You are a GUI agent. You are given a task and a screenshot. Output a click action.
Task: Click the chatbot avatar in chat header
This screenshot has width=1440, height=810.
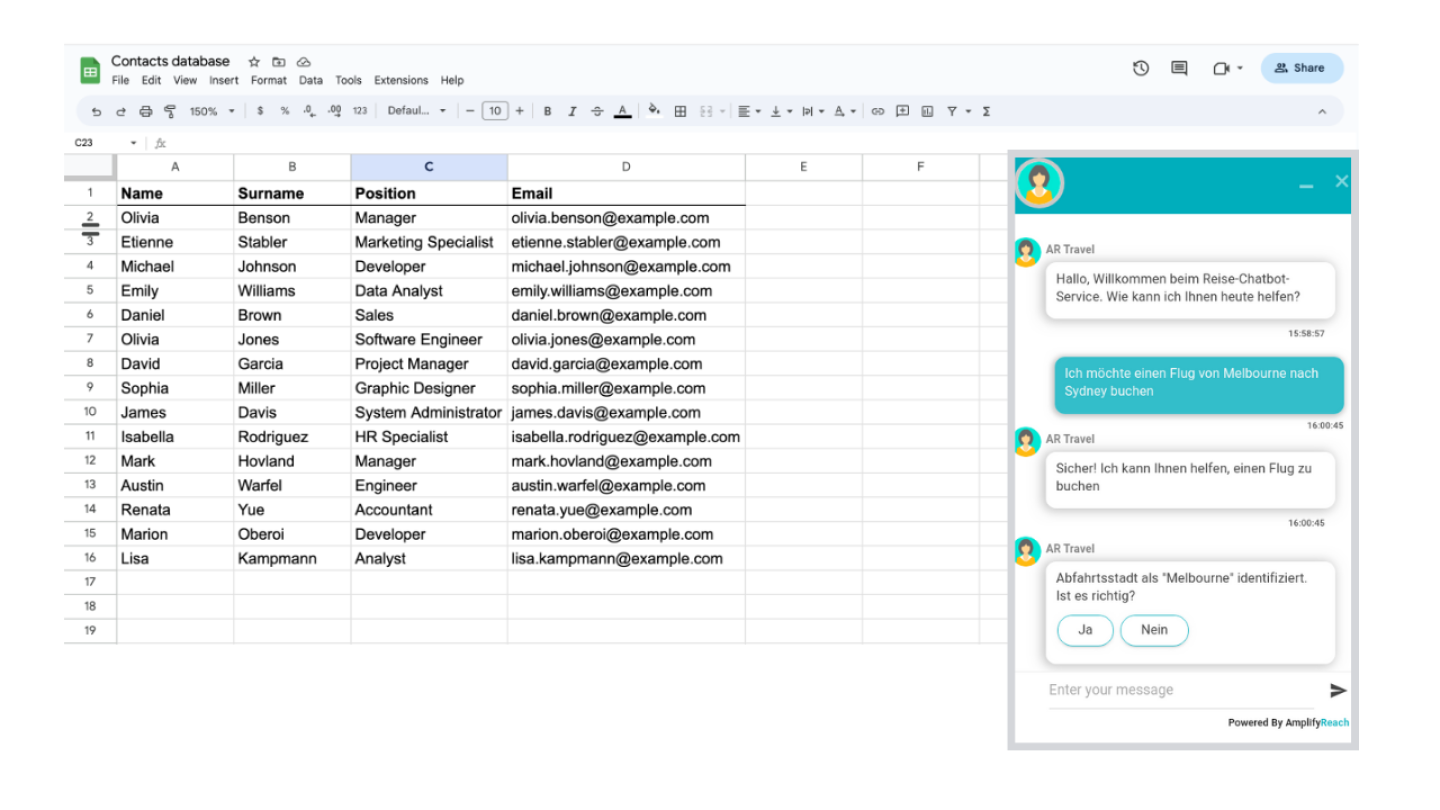[1040, 183]
